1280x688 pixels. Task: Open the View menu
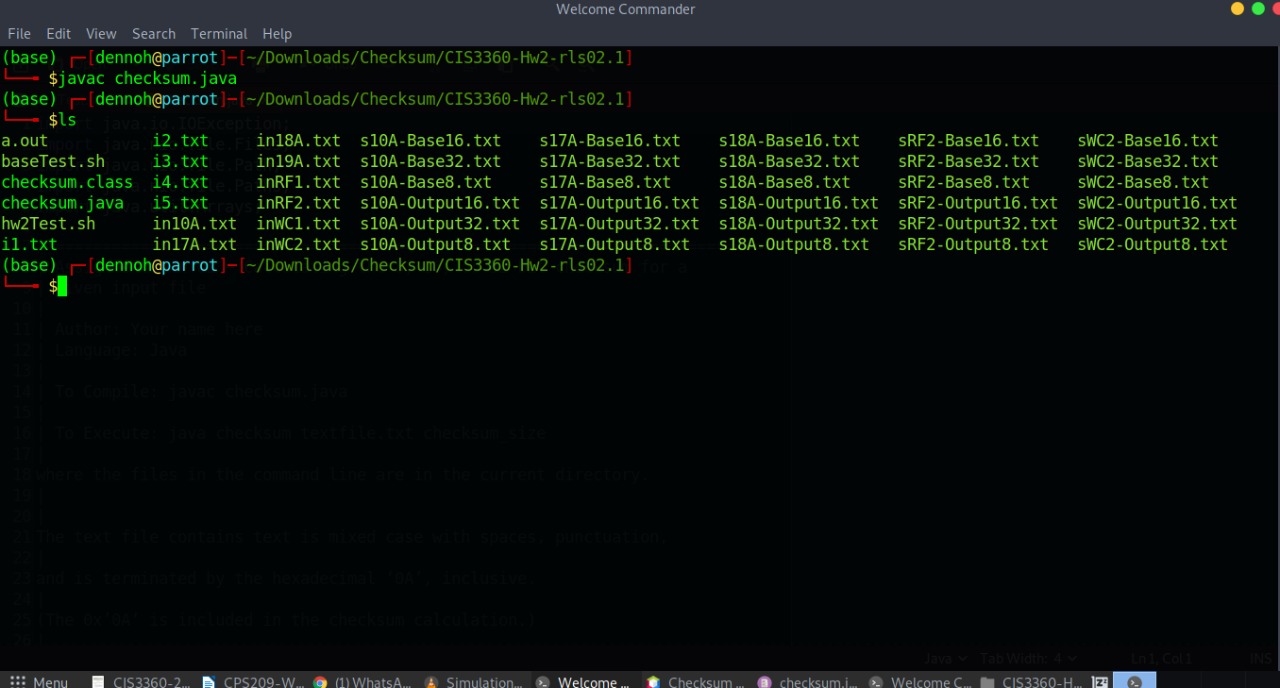[101, 33]
